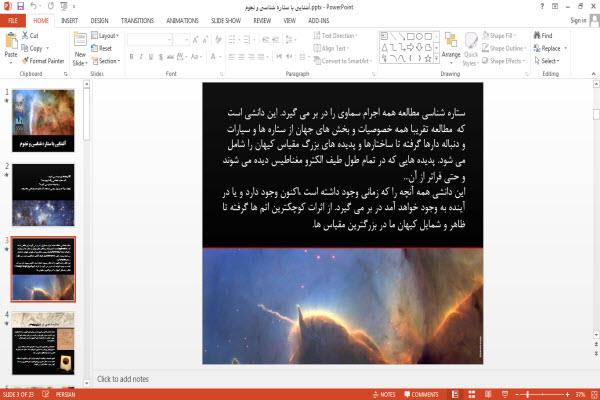
Task: Select slide 2 thumbnail
Action: pyautogui.click(x=43, y=195)
